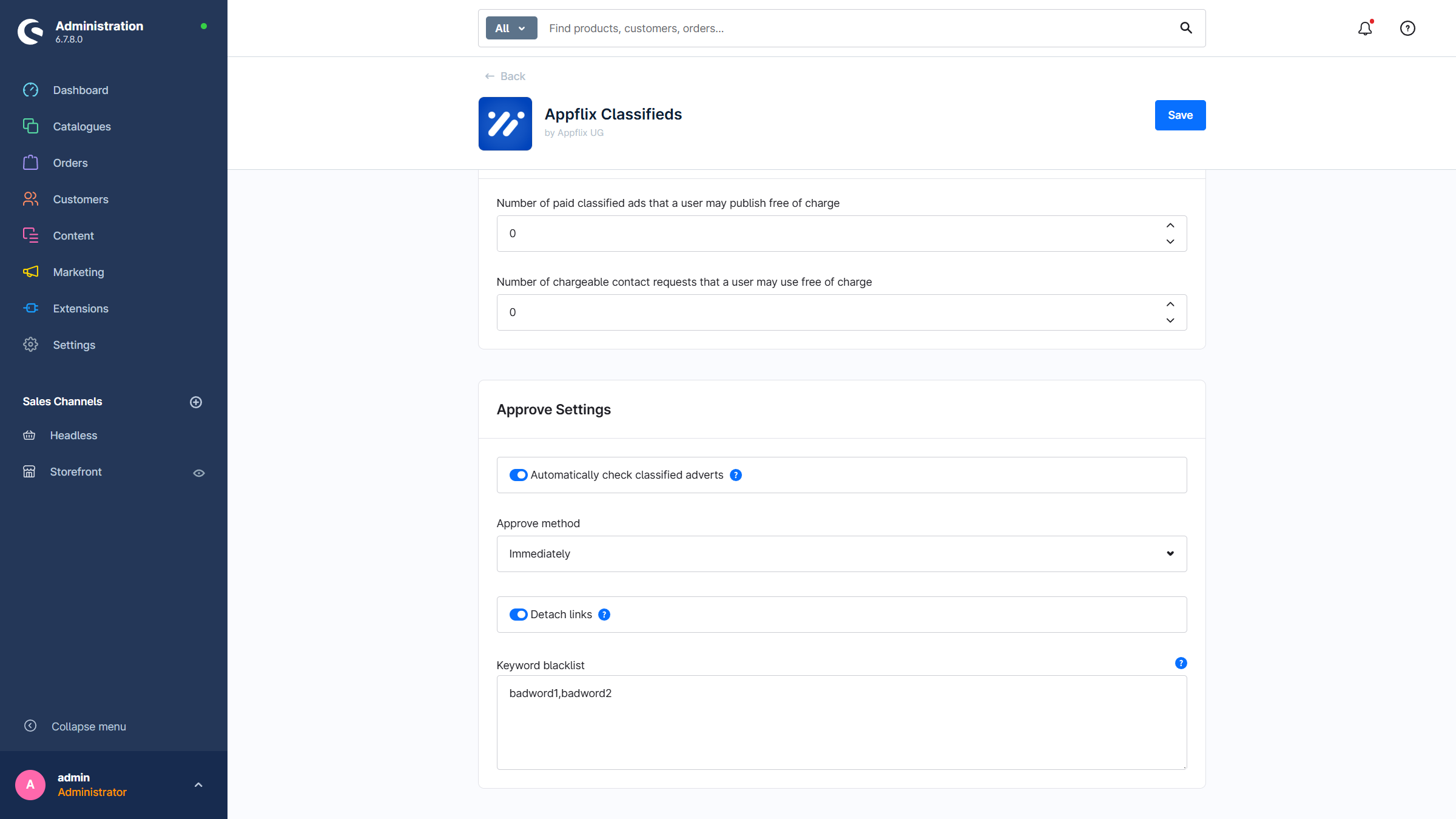Open the All search filter dropdown
The width and height of the screenshot is (1456, 819).
point(511,29)
